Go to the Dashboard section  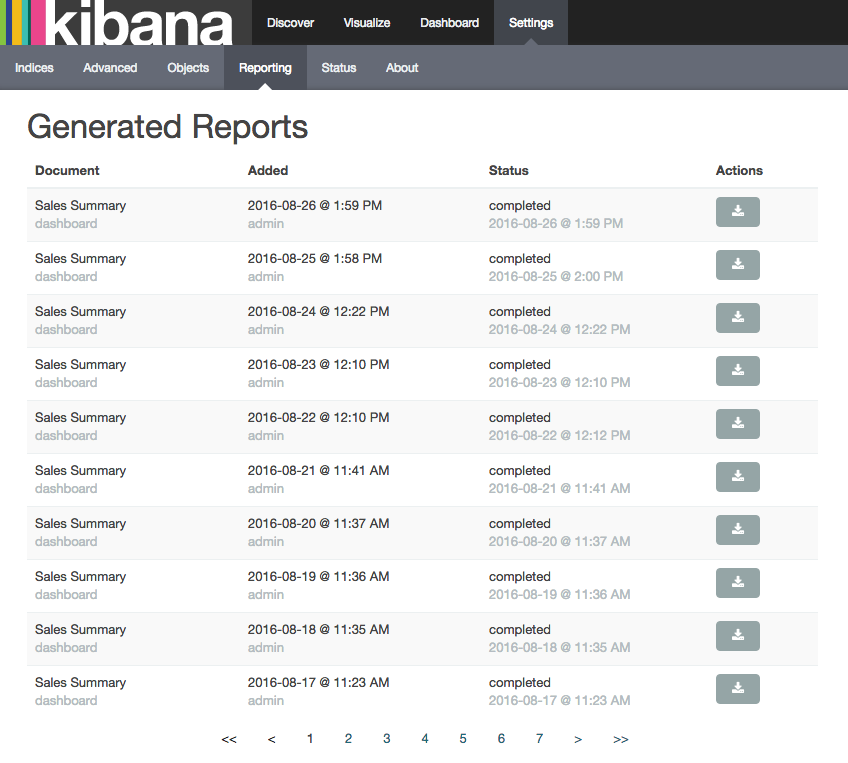[449, 23]
